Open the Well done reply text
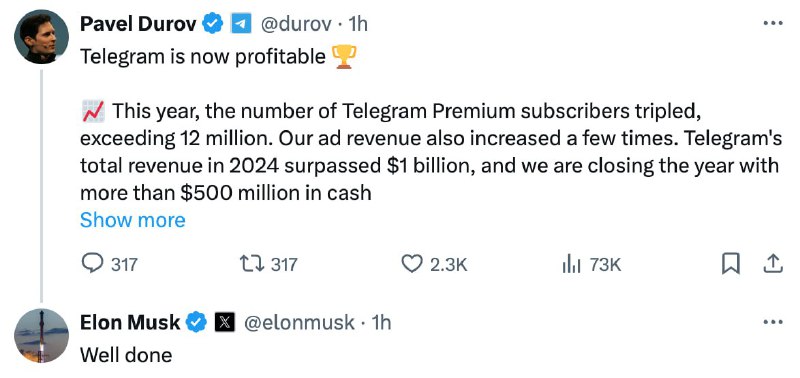 point(126,355)
